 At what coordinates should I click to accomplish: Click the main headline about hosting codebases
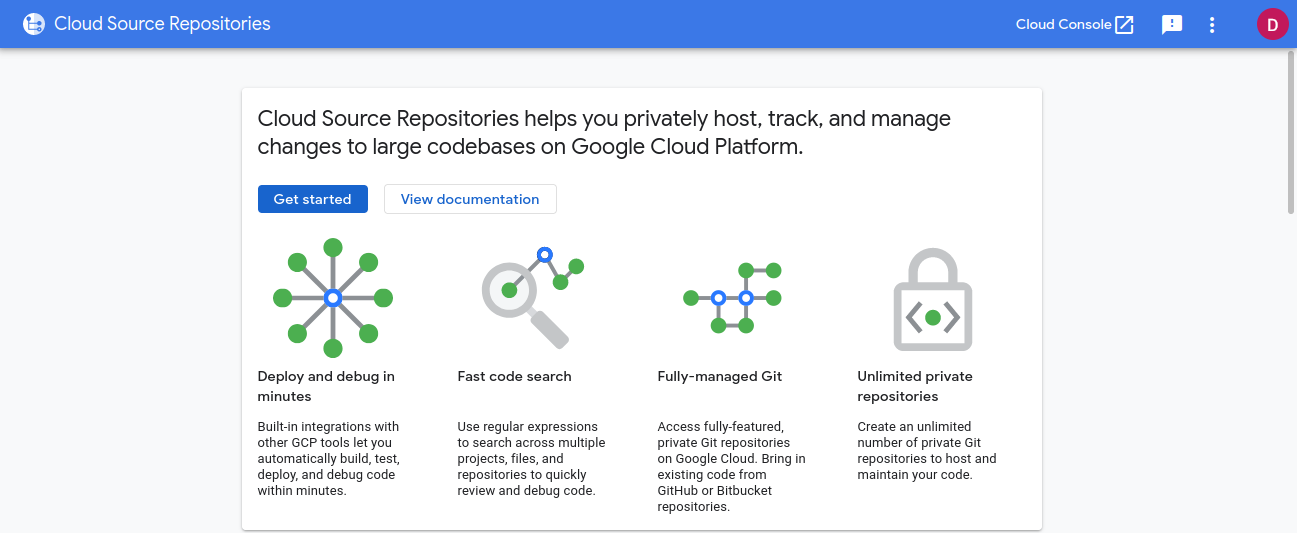604,132
